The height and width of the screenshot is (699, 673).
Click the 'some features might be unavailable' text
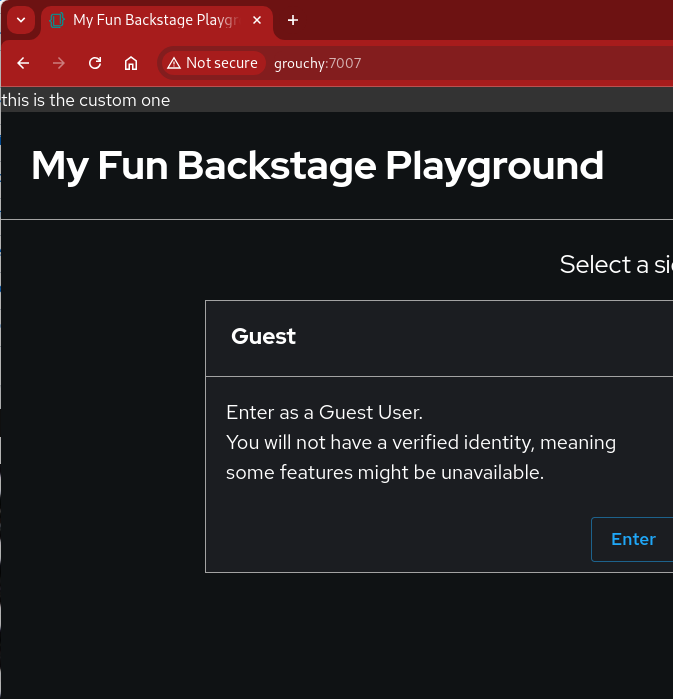click(x=384, y=473)
